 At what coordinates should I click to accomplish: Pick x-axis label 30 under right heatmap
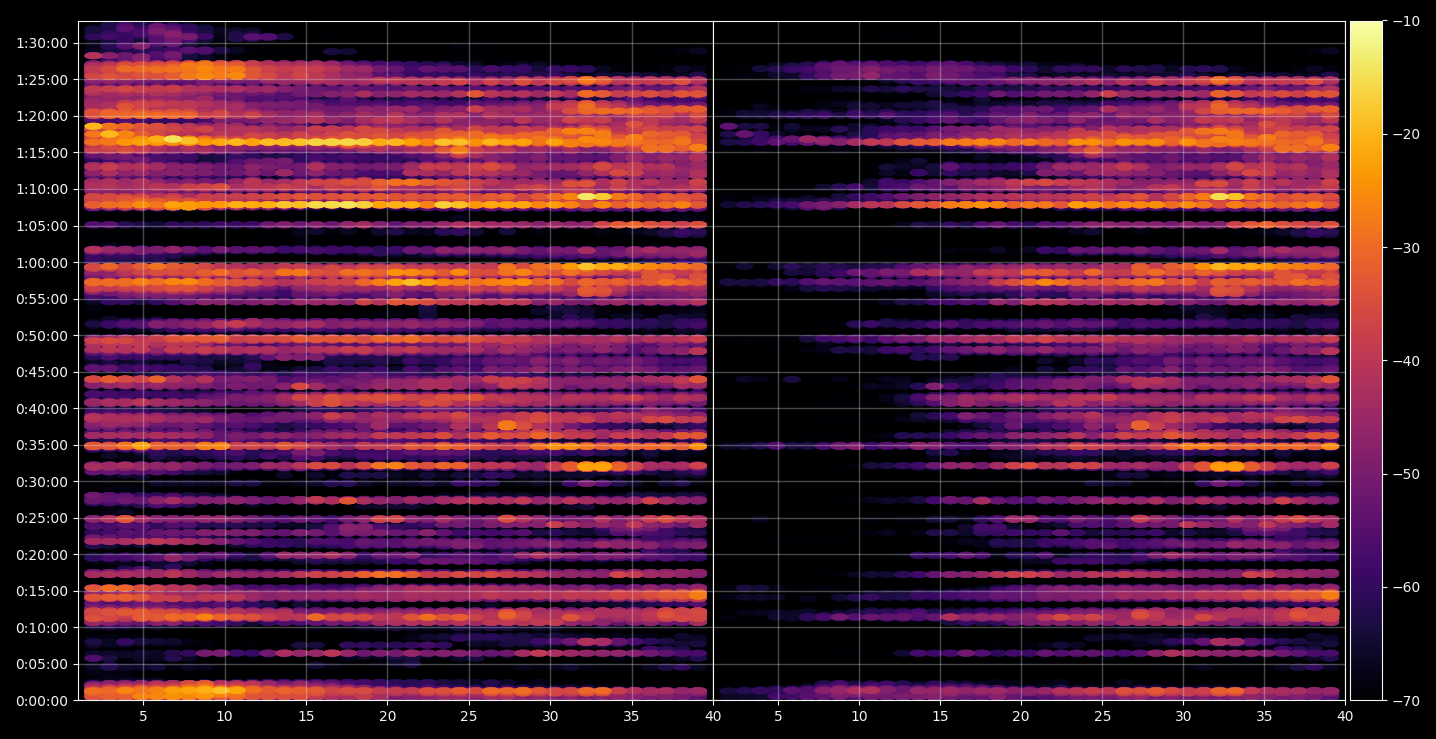[x=1183, y=717]
